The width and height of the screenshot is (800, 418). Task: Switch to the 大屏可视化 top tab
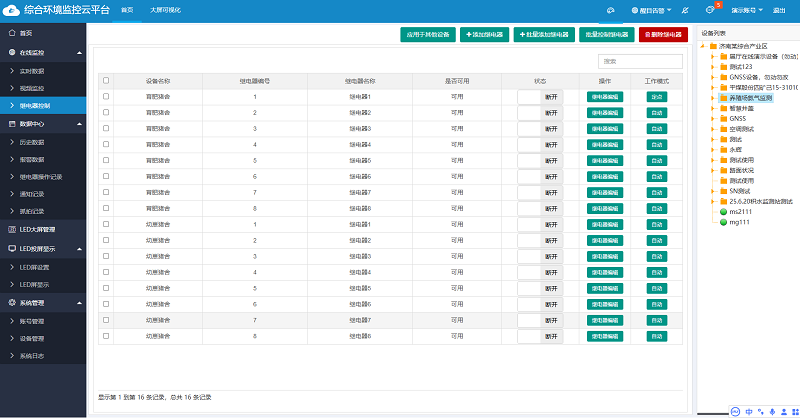pyautogui.click(x=165, y=9)
